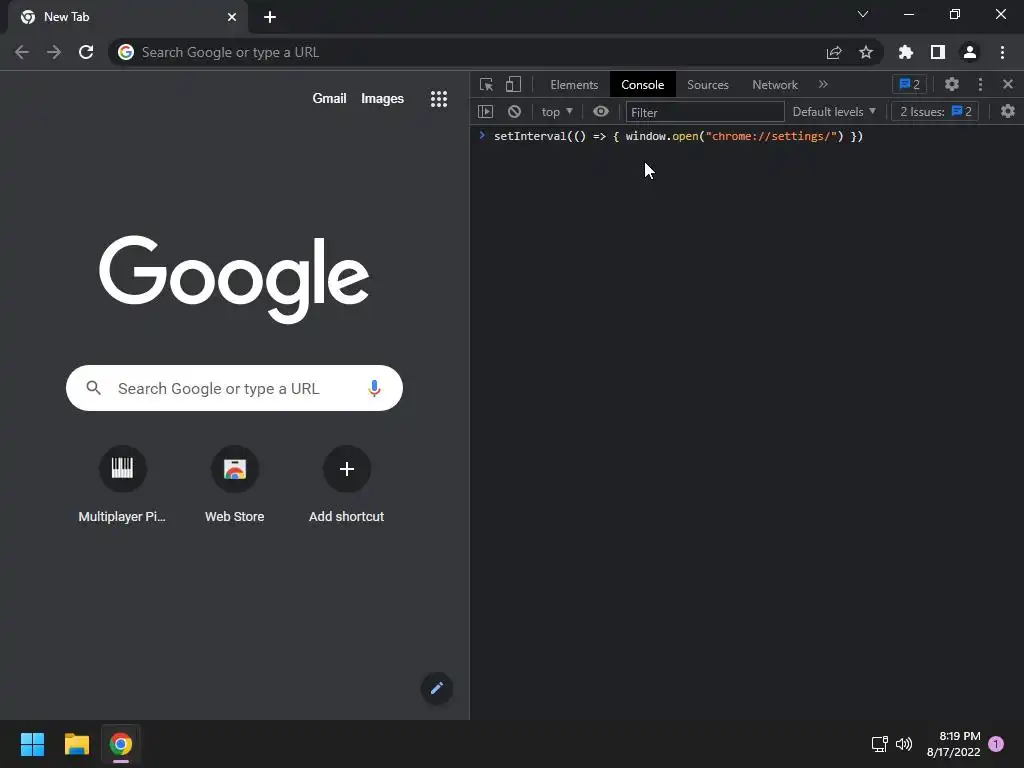Click the console prompt chevron
The height and width of the screenshot is (768, 1024).
[482, 136]
